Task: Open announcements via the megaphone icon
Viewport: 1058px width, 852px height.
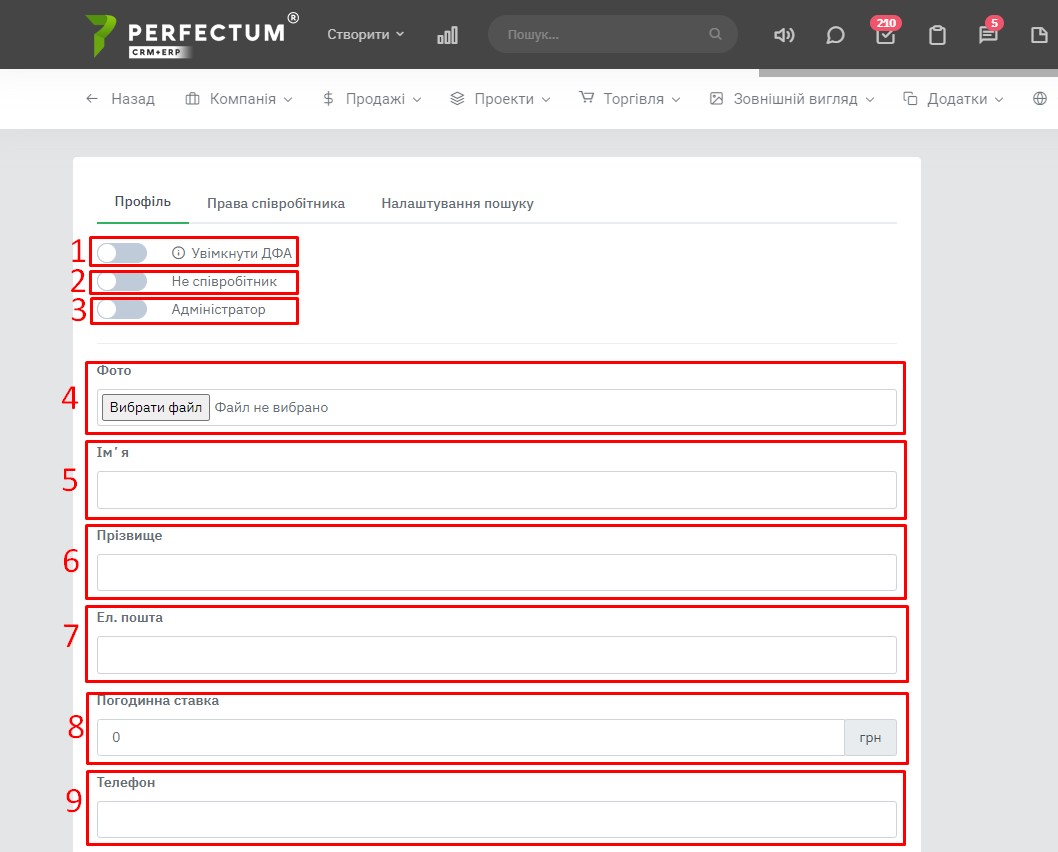Action: click(x=784, y=35)
